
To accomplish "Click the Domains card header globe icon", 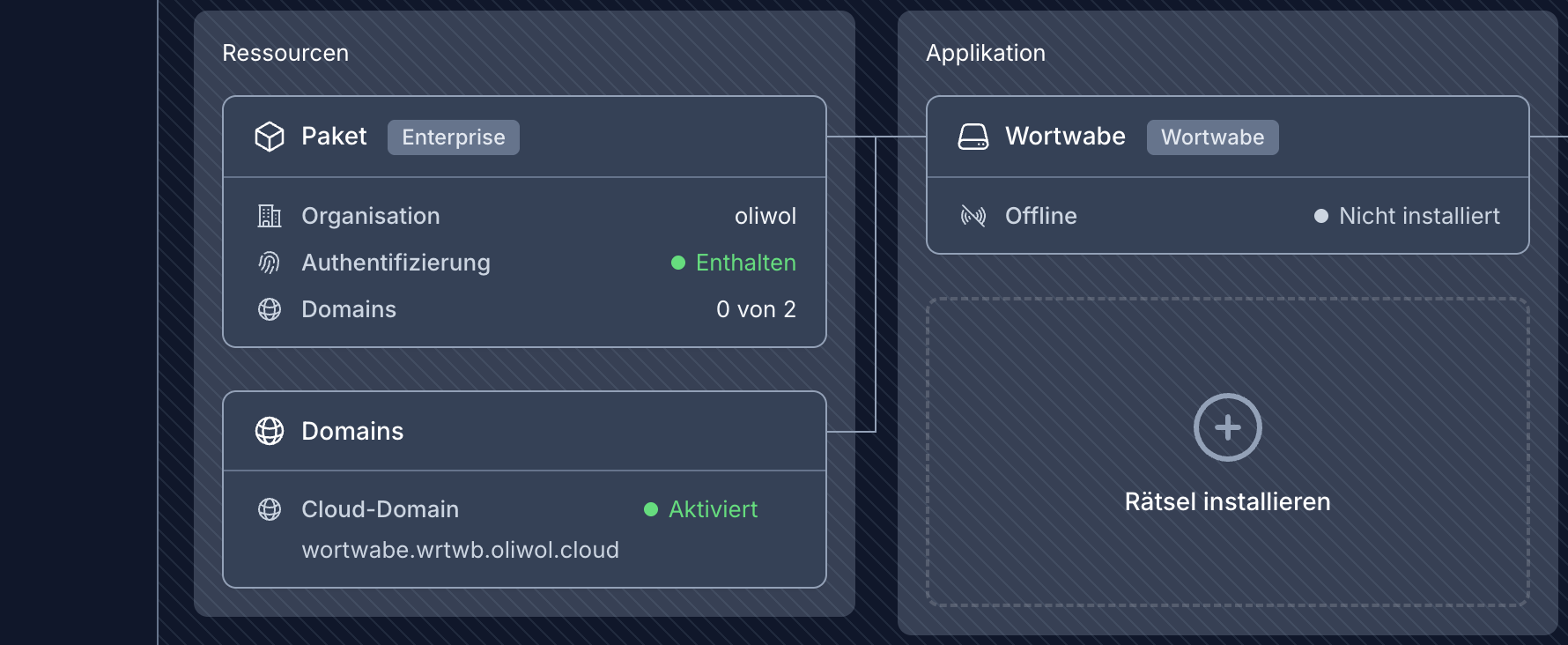I will pos(270,431).
